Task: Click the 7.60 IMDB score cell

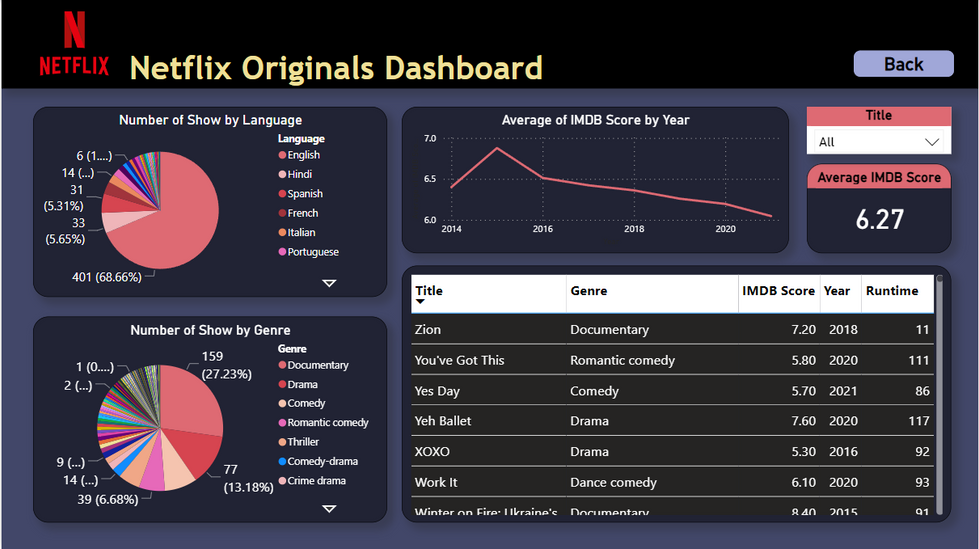Action: (803, 421)
